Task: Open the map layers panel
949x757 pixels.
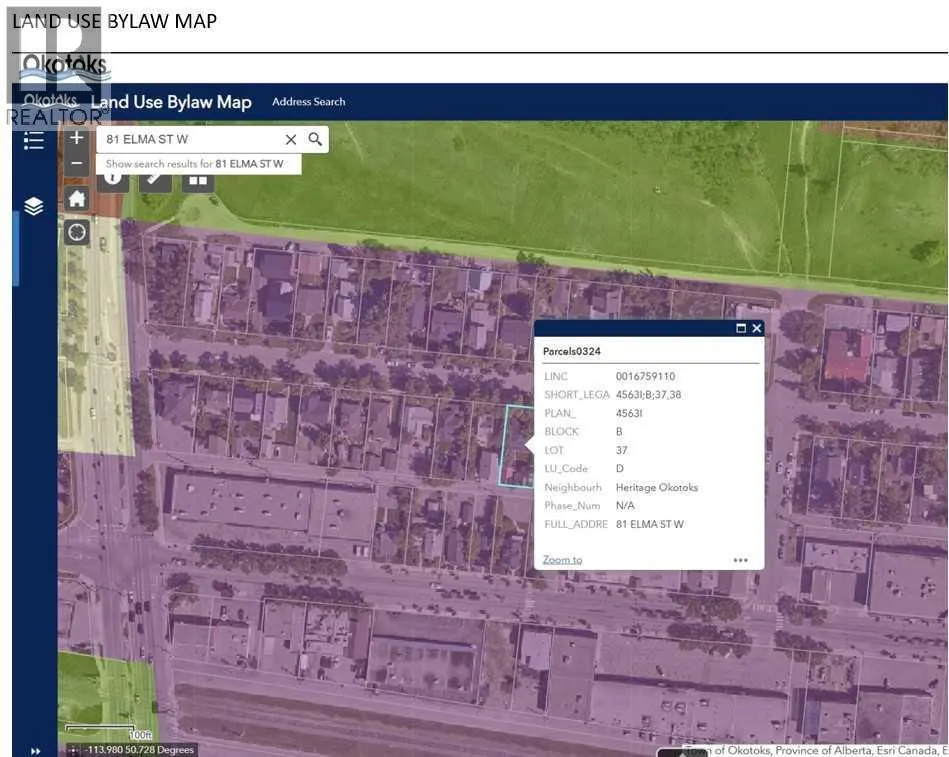Action: [x=34, y=206]
